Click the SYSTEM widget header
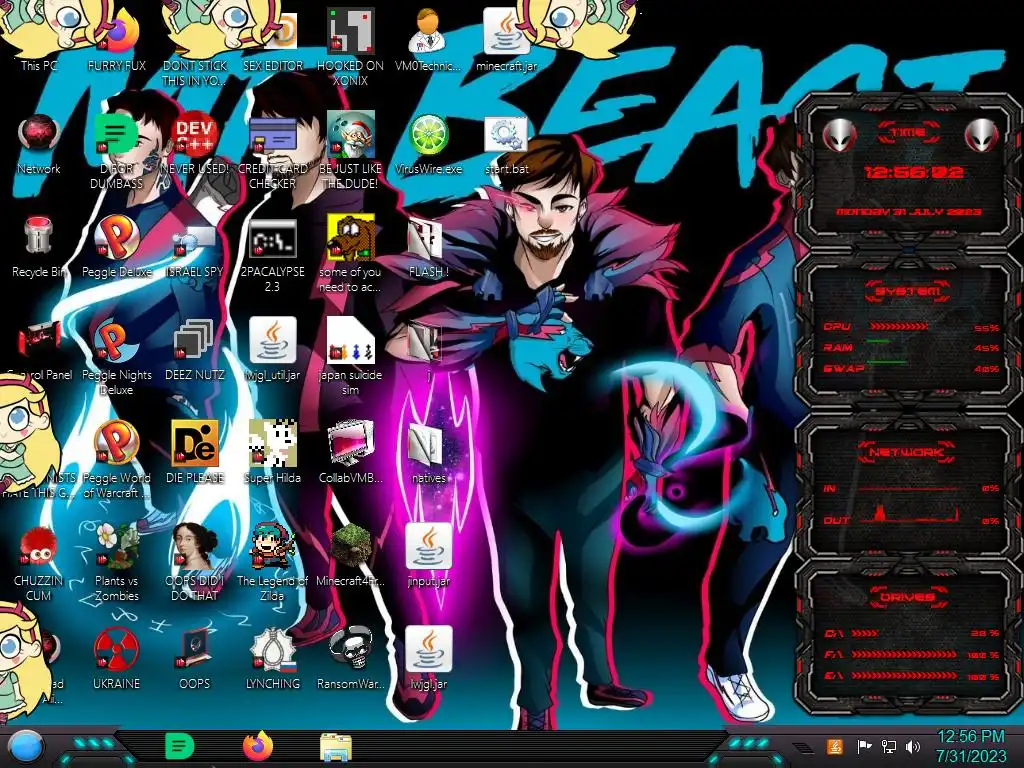The height and width of the screenshot is (768, 1024). 908,291
